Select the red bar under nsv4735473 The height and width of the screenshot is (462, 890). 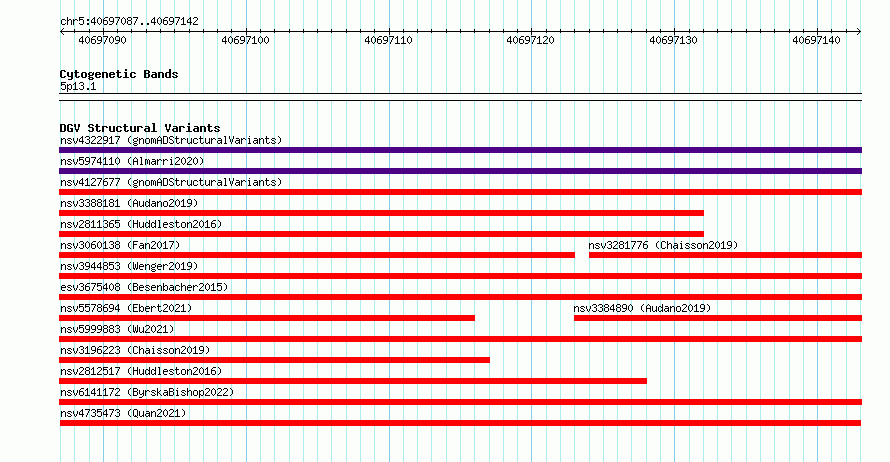pyautogui.click(x=460, y=423)
